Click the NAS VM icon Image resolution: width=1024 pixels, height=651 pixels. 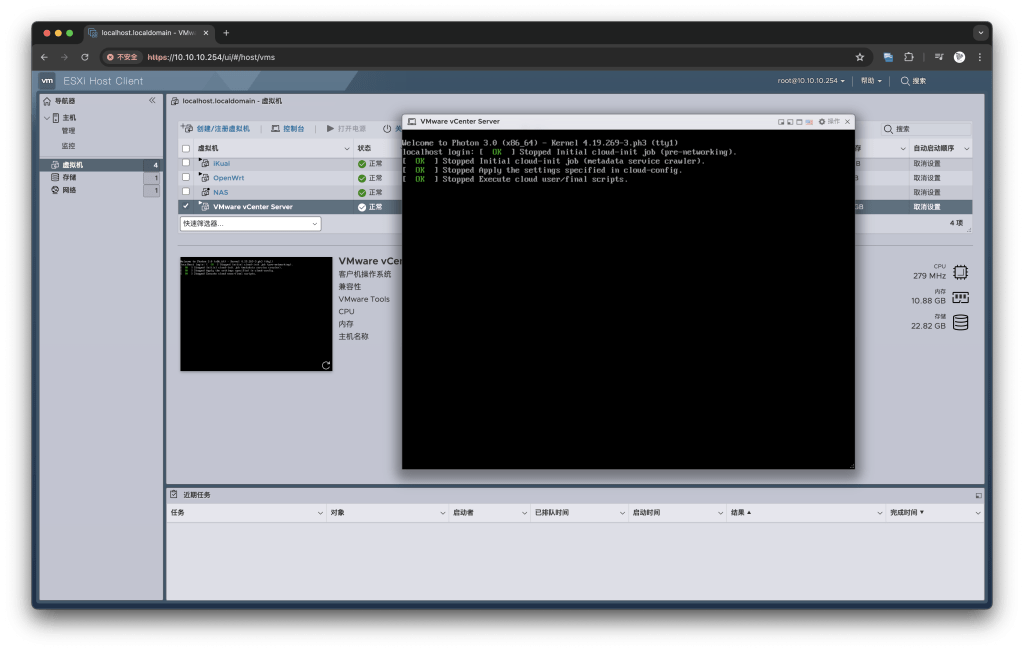205,192
